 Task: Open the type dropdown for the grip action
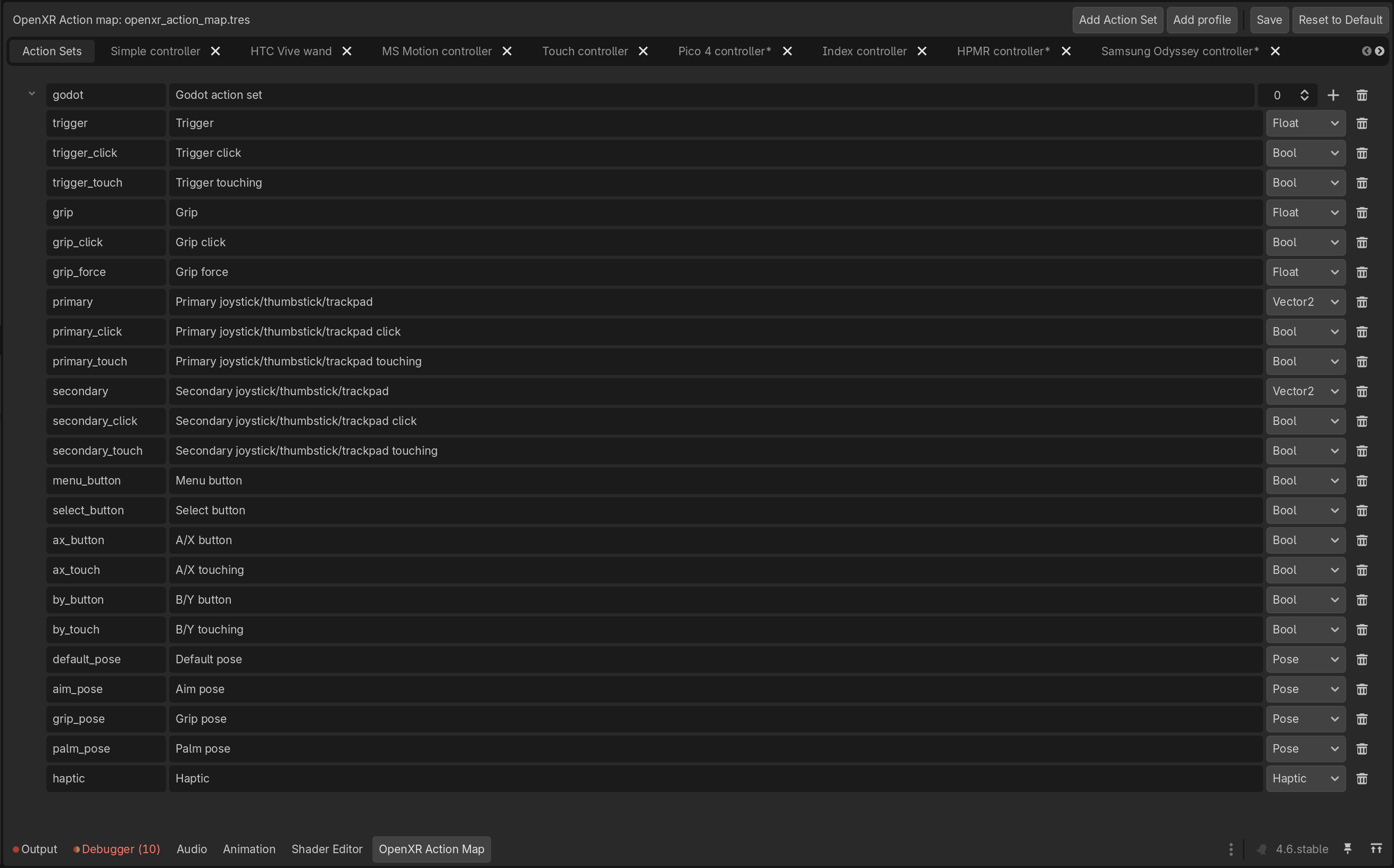click(1305, 213)
